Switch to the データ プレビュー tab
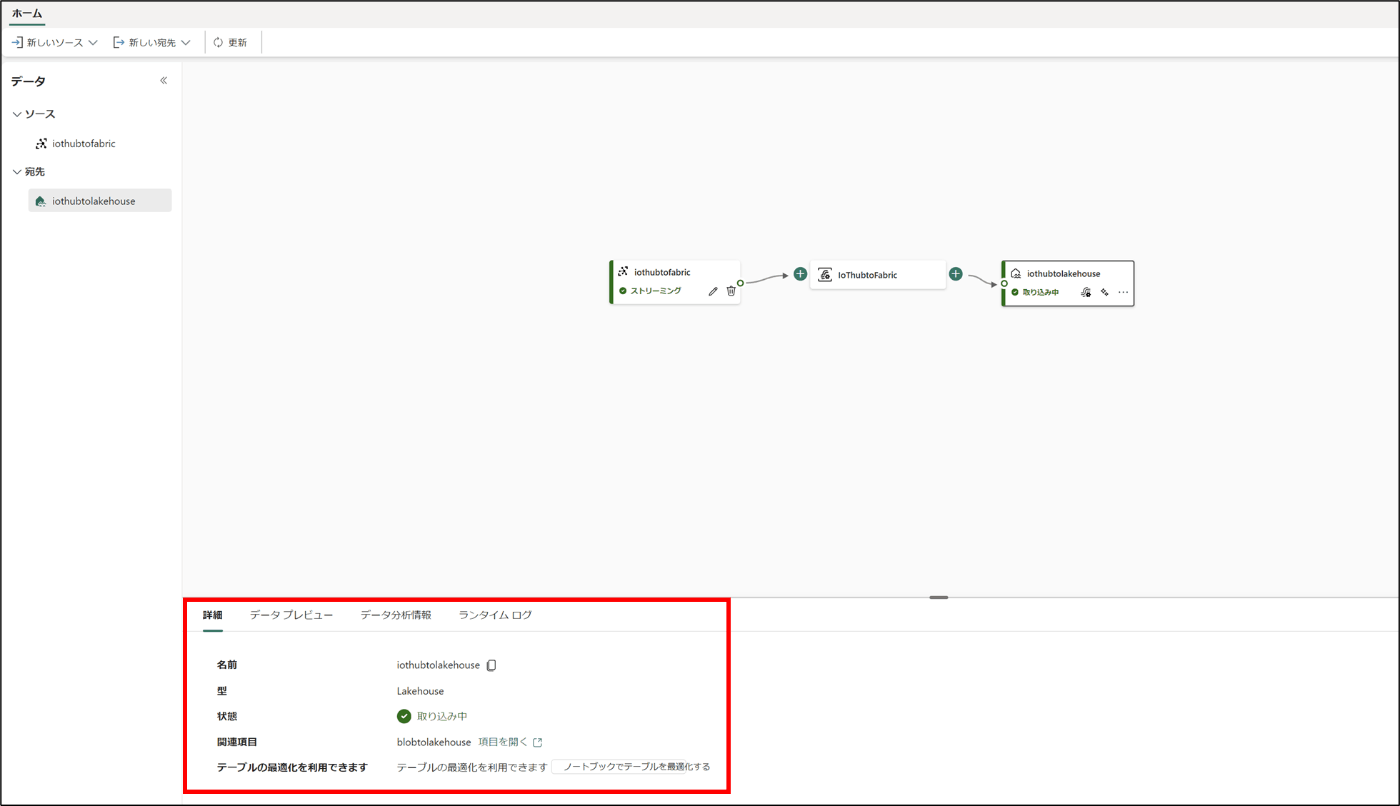1400x806 pixels. [291, 615]
